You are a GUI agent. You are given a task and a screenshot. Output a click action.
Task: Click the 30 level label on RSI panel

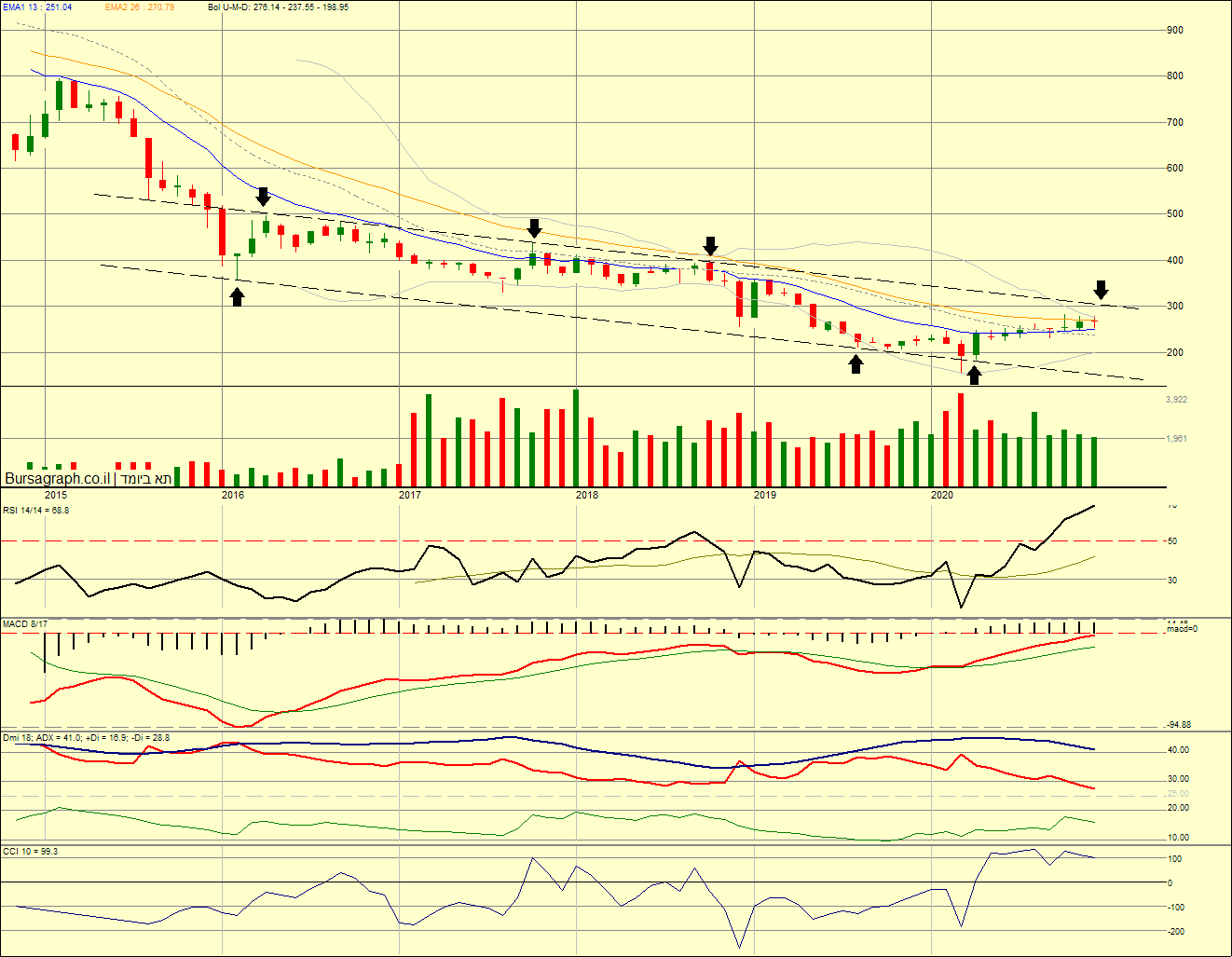click(1172, 581)
